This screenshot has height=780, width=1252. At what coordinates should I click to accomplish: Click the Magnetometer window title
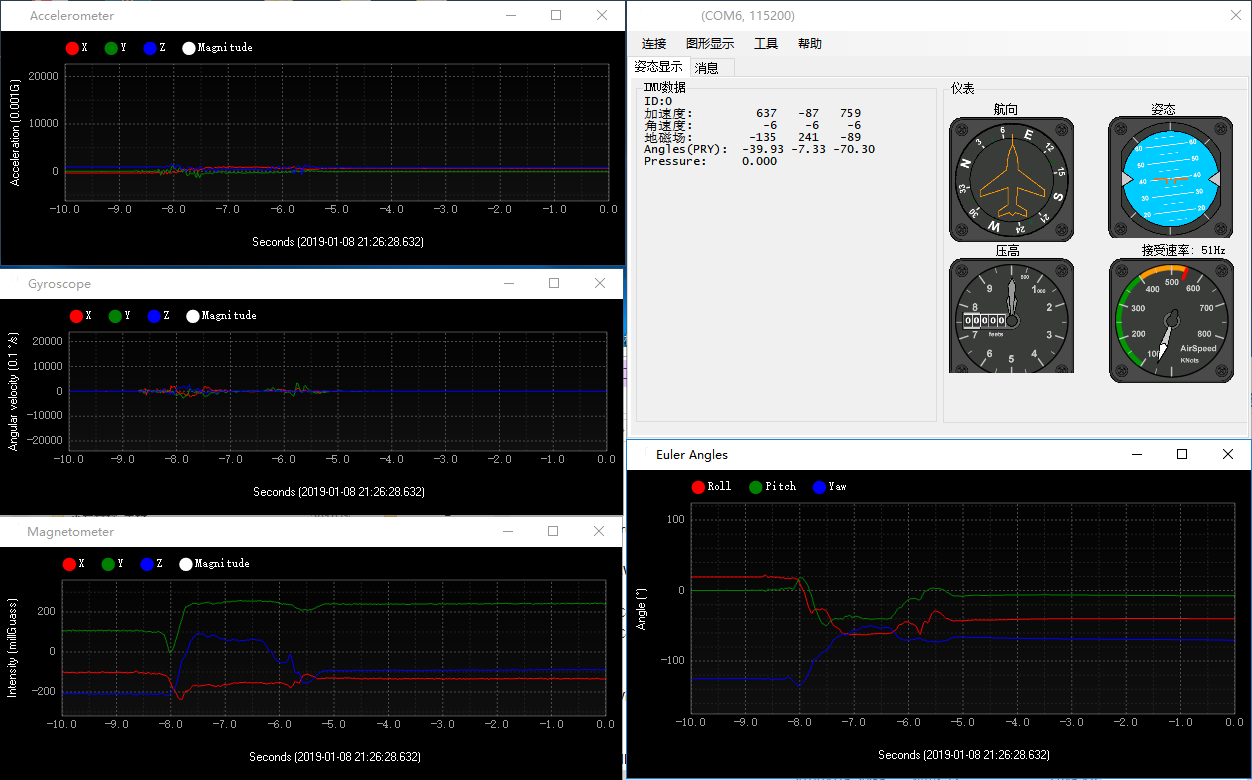tap(71, 532)
